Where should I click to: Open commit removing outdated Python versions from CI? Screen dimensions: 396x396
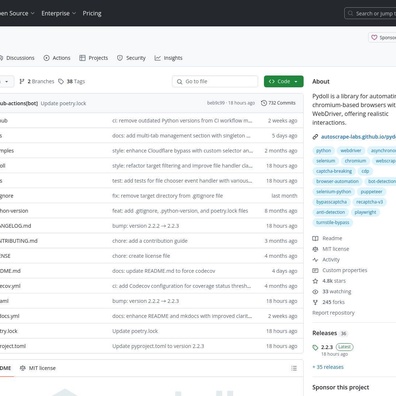182,121
